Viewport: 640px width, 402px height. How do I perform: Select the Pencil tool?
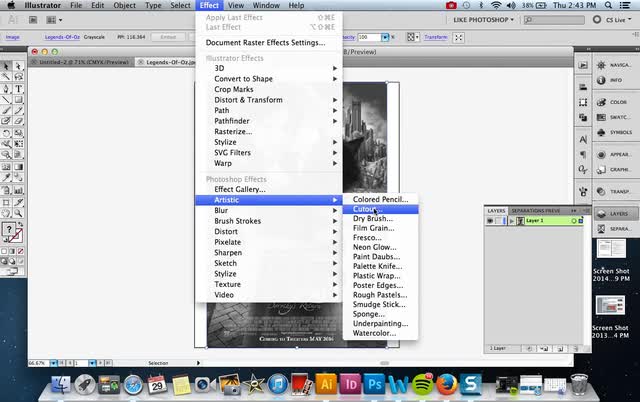pos(18,111)
